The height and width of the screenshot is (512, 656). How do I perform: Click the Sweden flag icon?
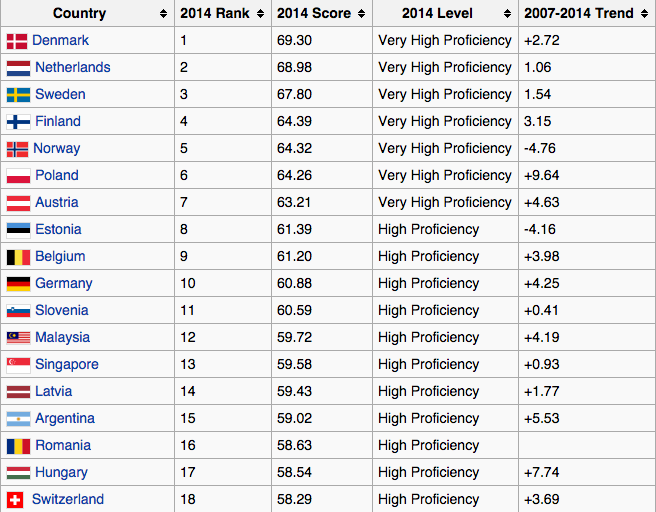(x=18, y=95)
